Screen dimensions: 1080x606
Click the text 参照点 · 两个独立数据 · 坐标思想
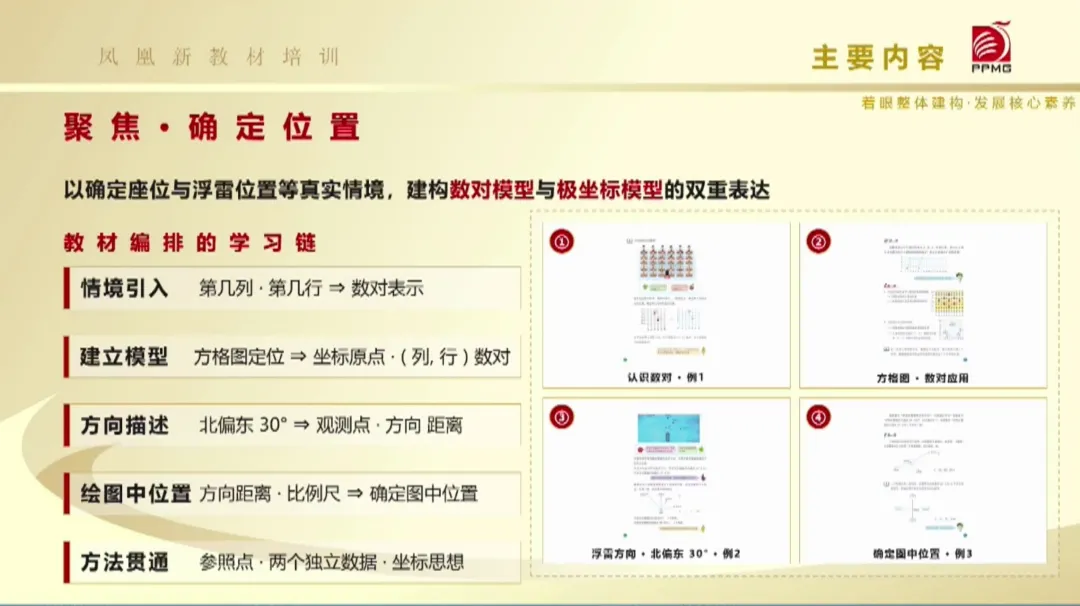(331, 562)
